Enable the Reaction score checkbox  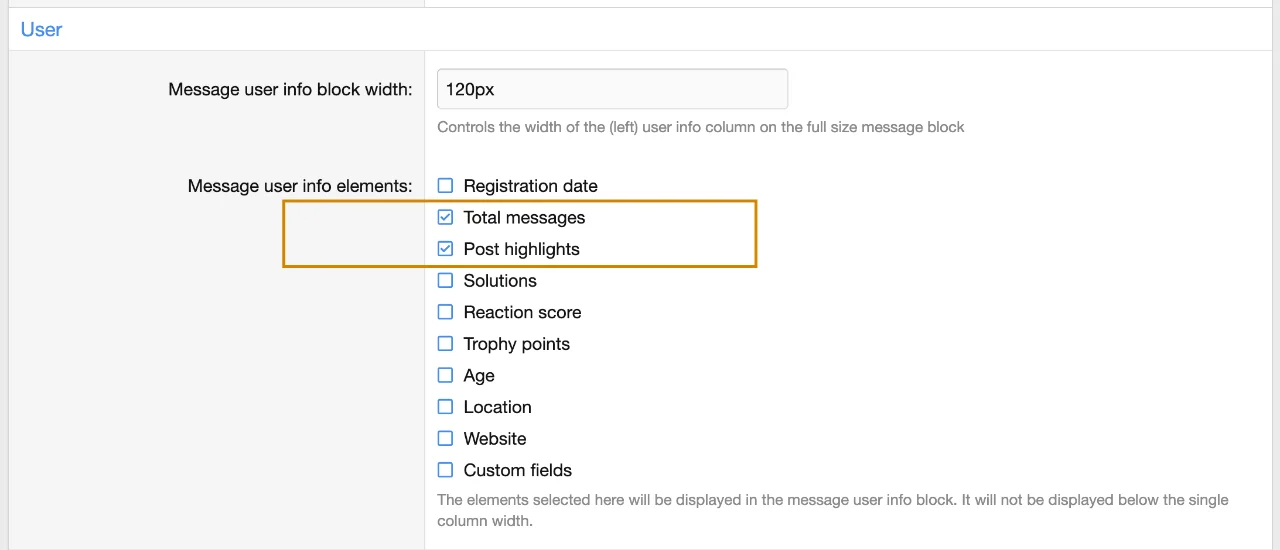[446, 312]
